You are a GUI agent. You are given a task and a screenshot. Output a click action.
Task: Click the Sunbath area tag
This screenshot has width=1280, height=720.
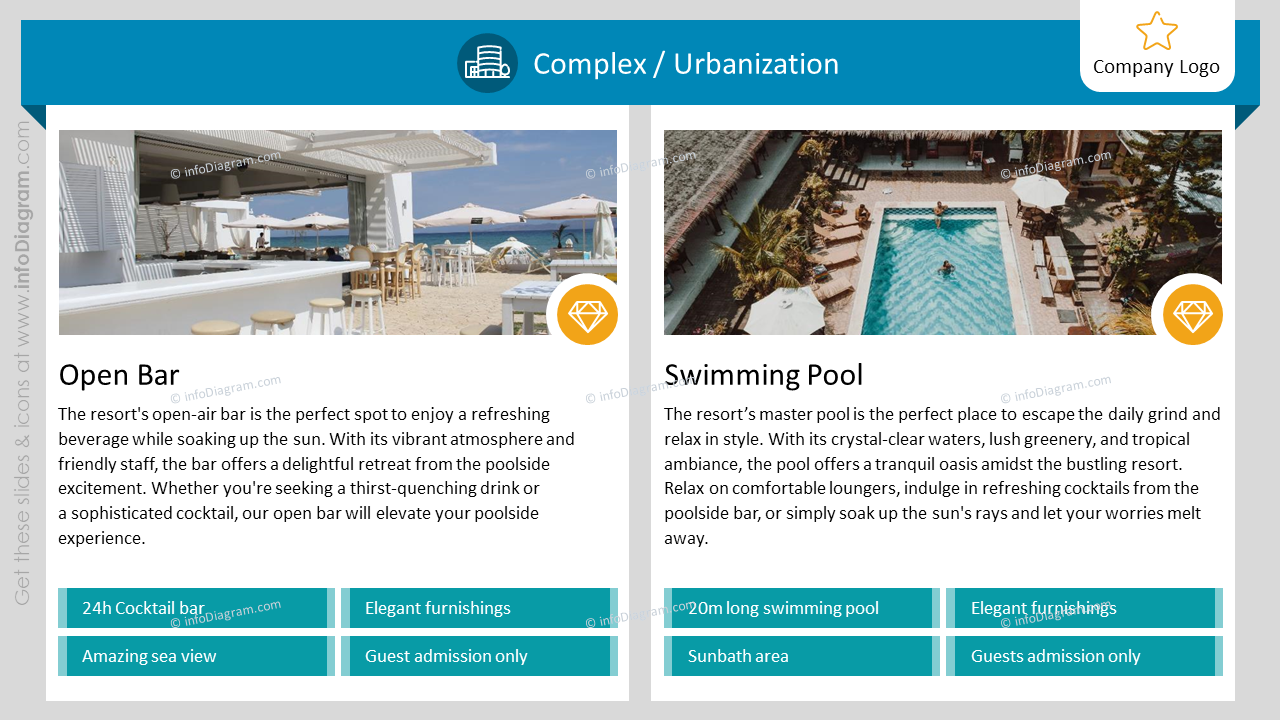(802, 656)
